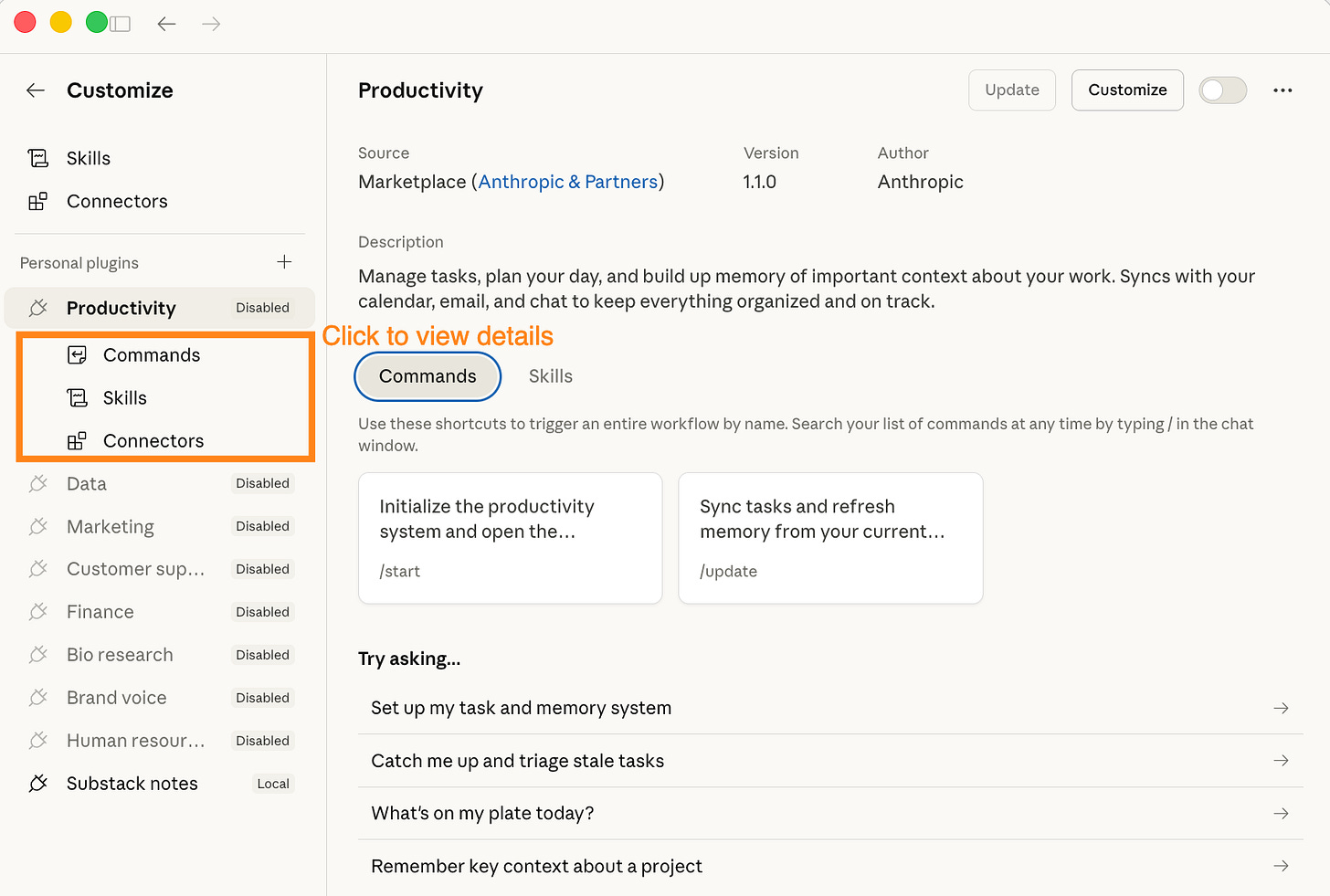Click the Update button
1330x896 pixels.
[1012, 90]
